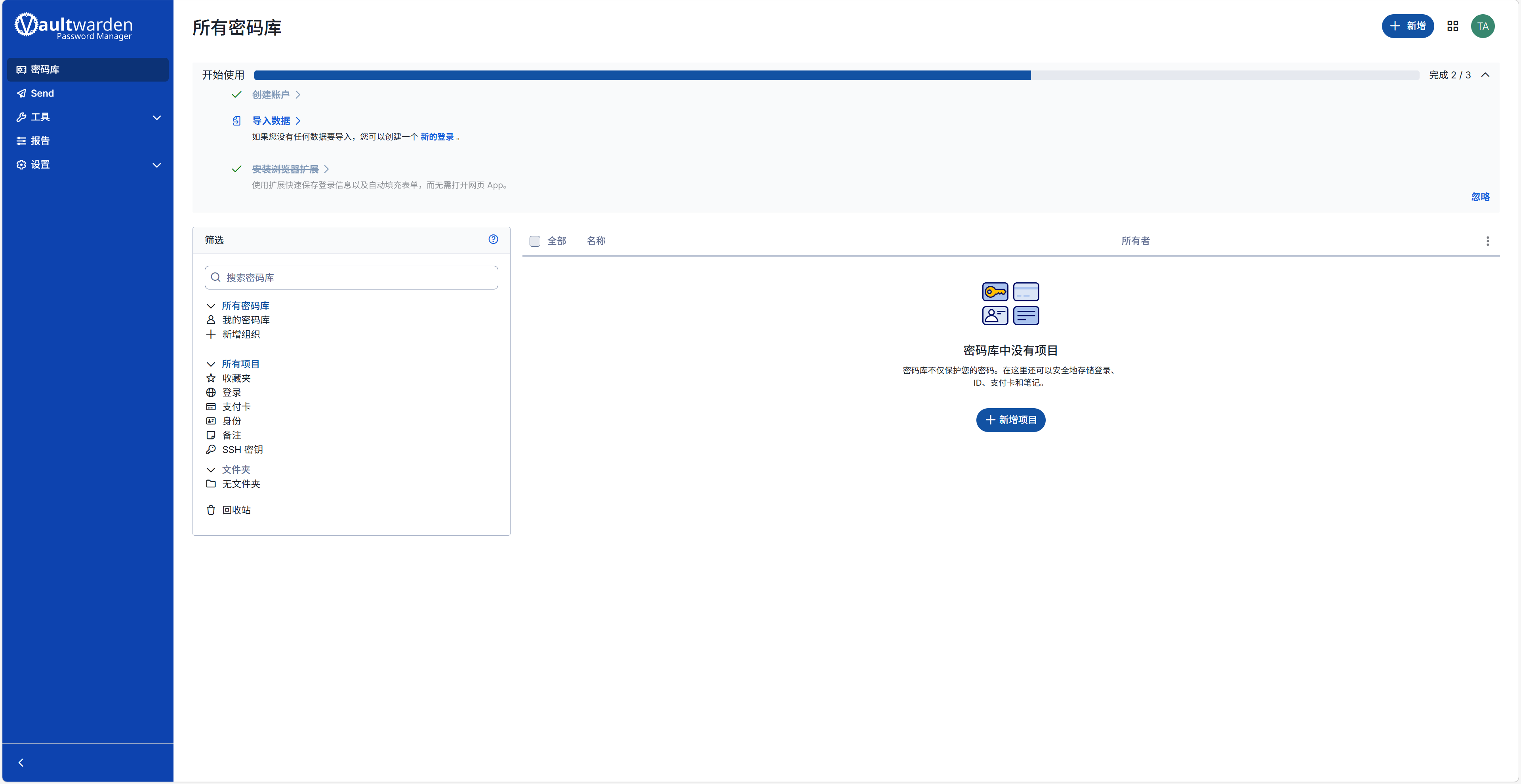
Task: Click the filter help question mark icon
Action: click(x=493, y=239)
